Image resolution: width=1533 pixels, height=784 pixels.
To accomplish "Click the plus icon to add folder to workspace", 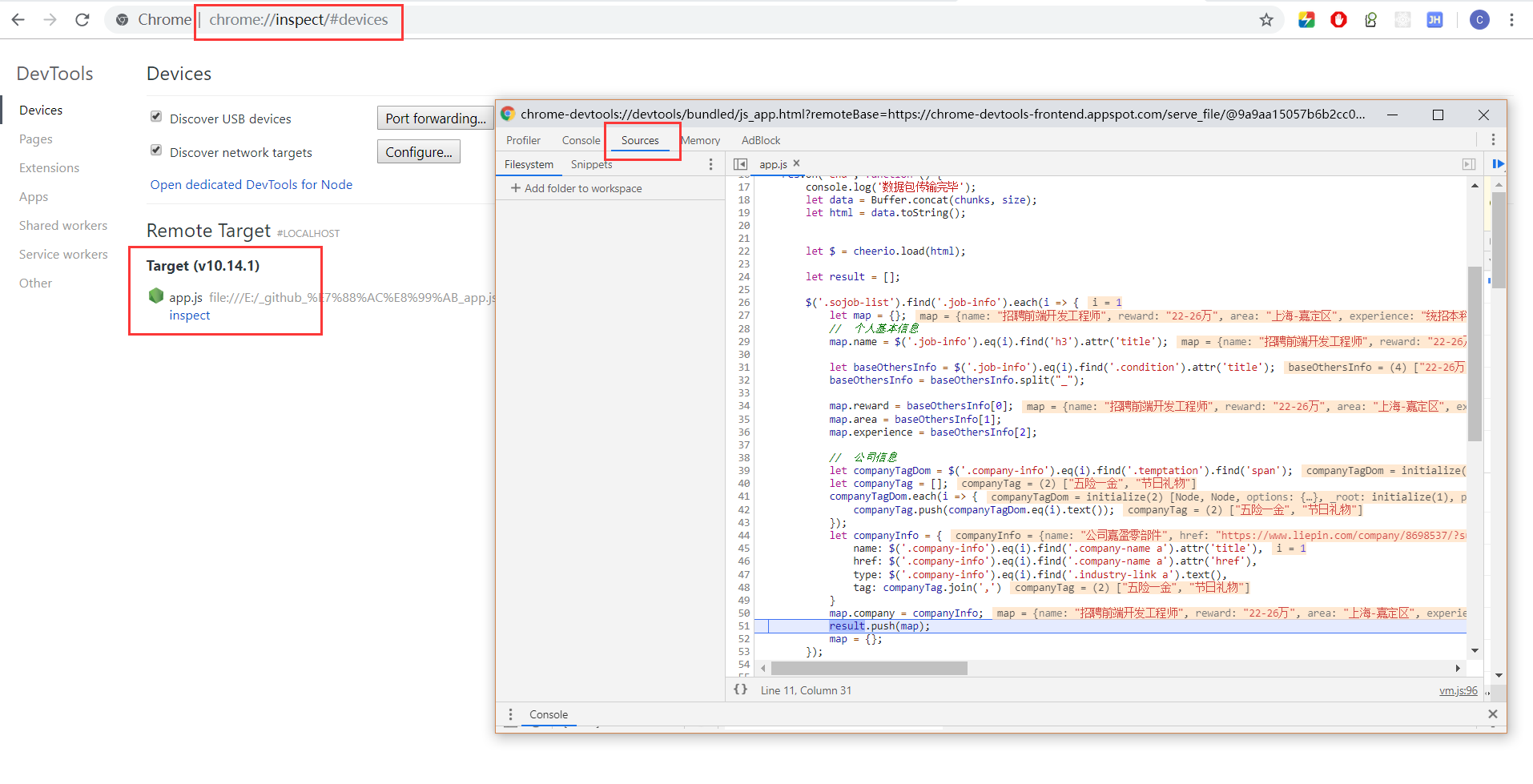I will click(x=516, y=188).
